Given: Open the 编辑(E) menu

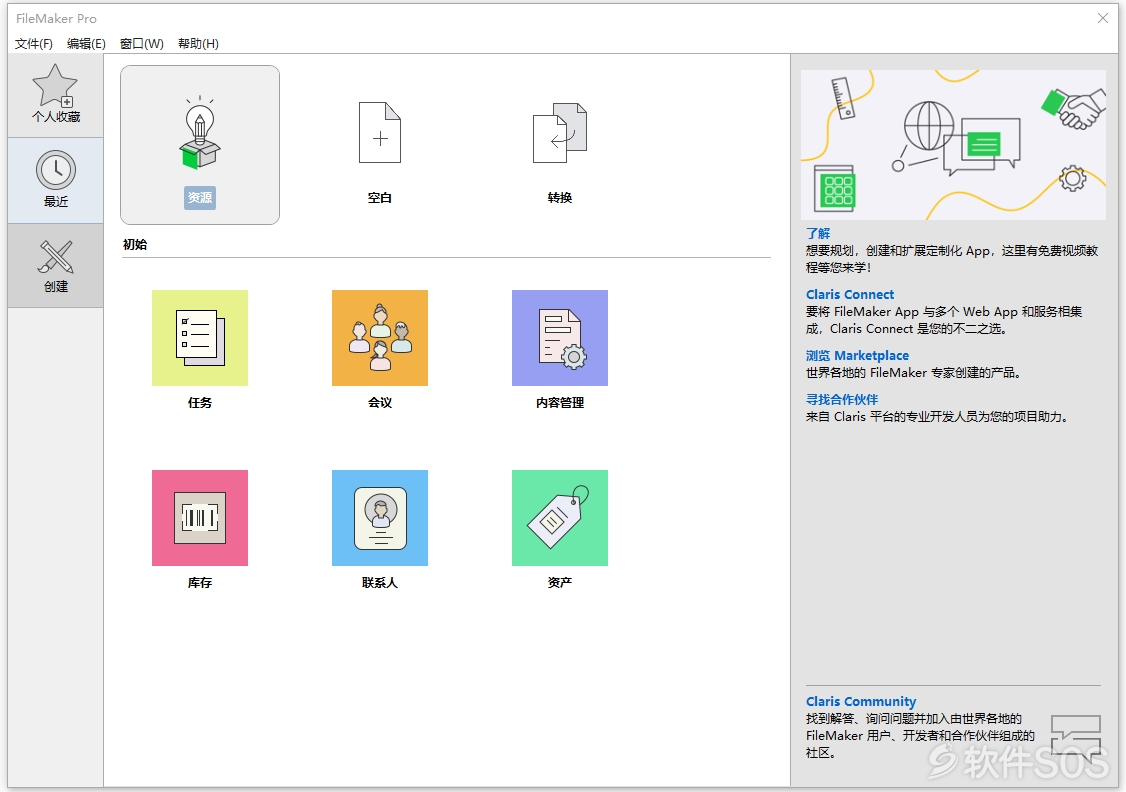Looking at the screenshot, I should pyautogui.click(x=86, y=44).
